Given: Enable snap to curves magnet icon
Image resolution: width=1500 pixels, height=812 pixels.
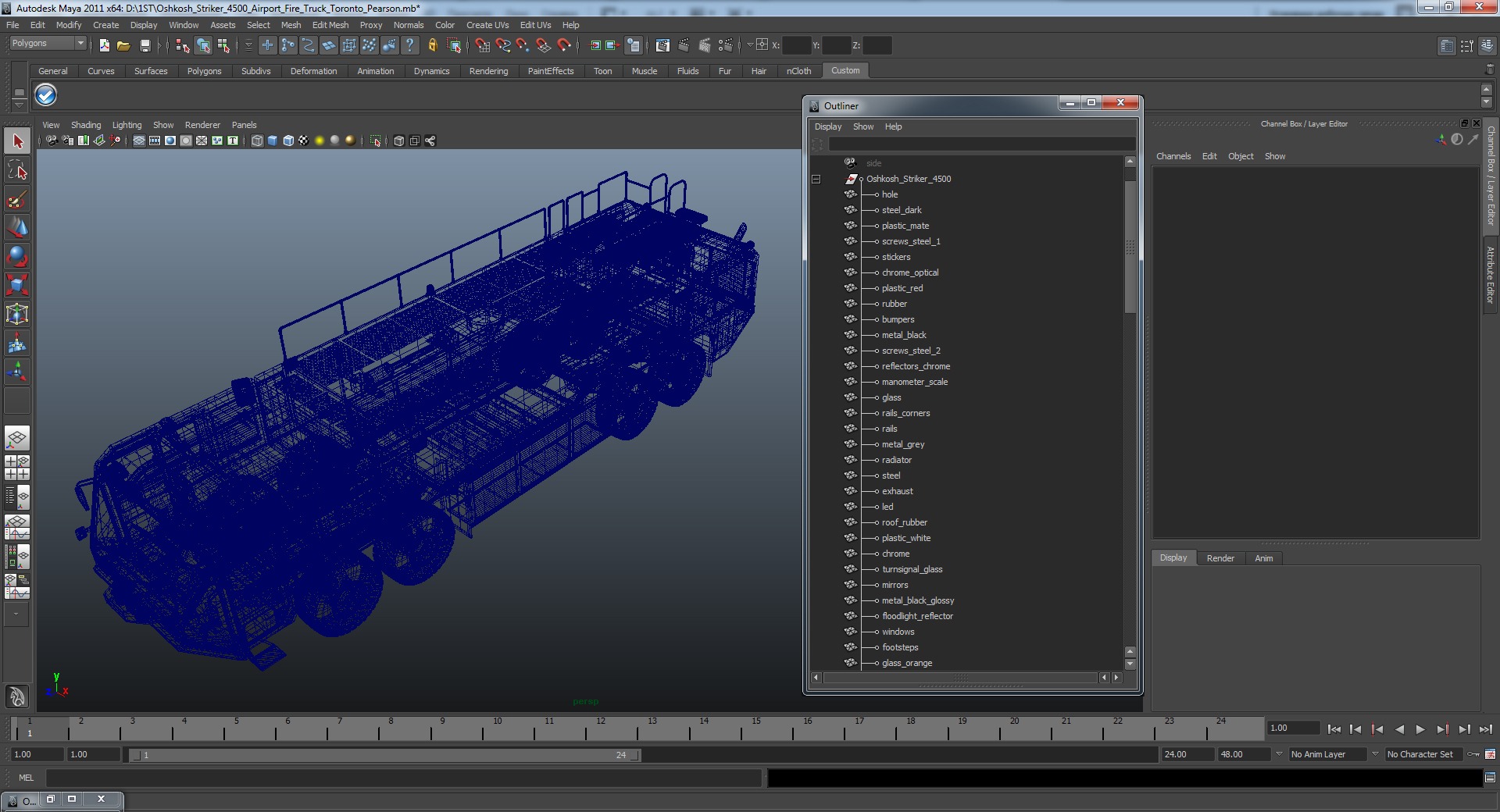Looking at the screenshot, I should tap(503, 45).
